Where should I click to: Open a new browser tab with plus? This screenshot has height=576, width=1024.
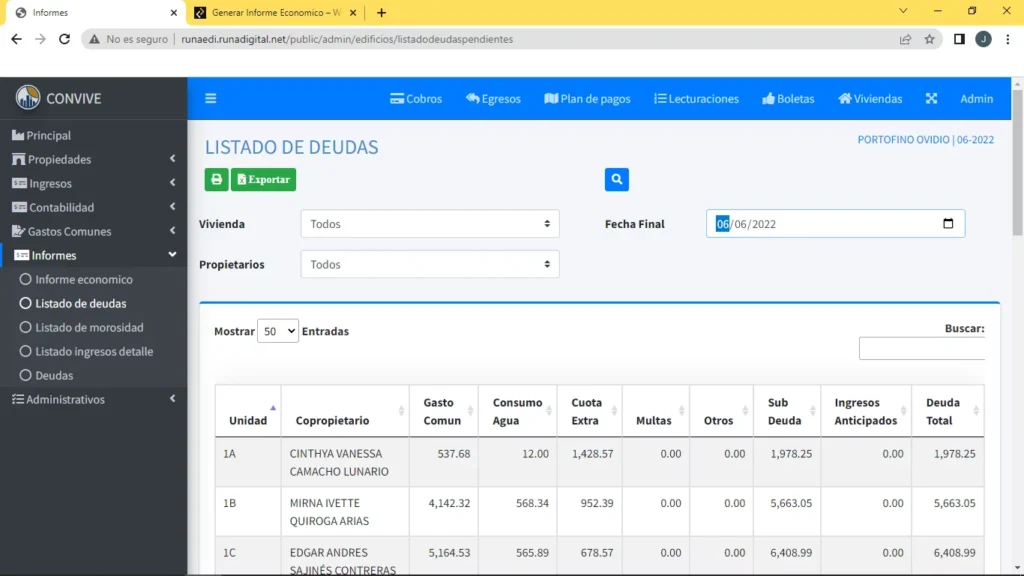(381, 13)
